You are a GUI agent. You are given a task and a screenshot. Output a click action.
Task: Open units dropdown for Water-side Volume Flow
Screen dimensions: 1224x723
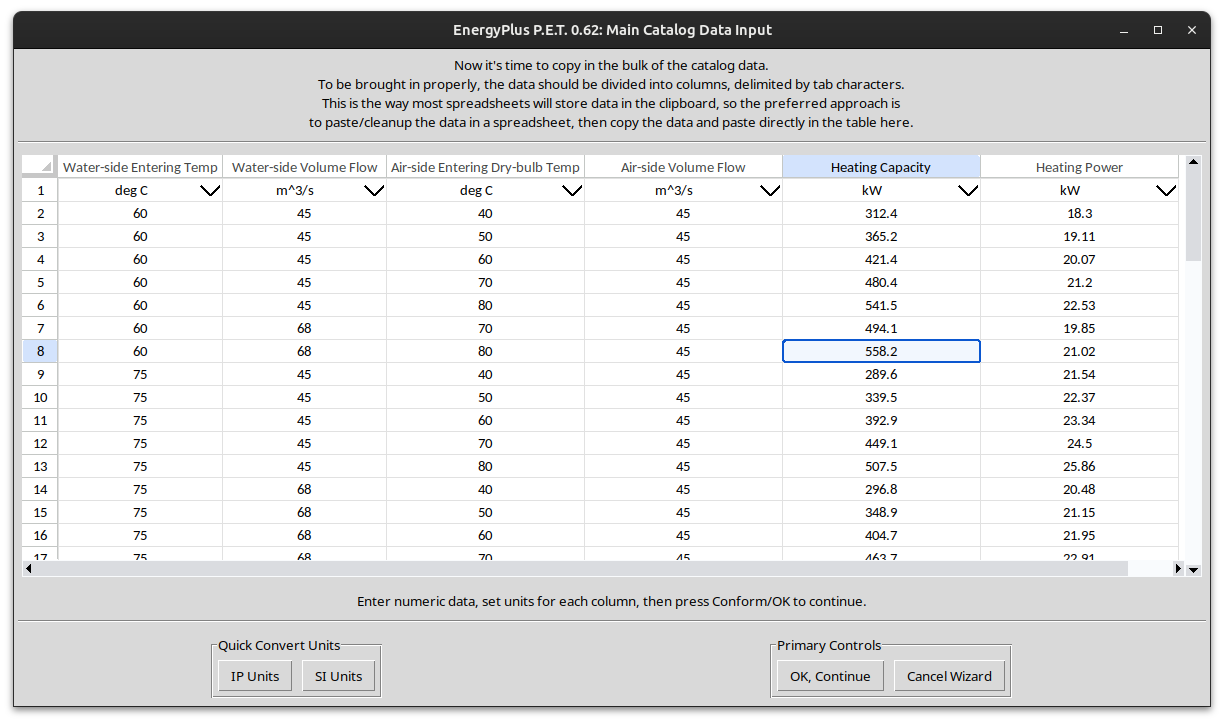pyautogui.click(x=374, y=191)
